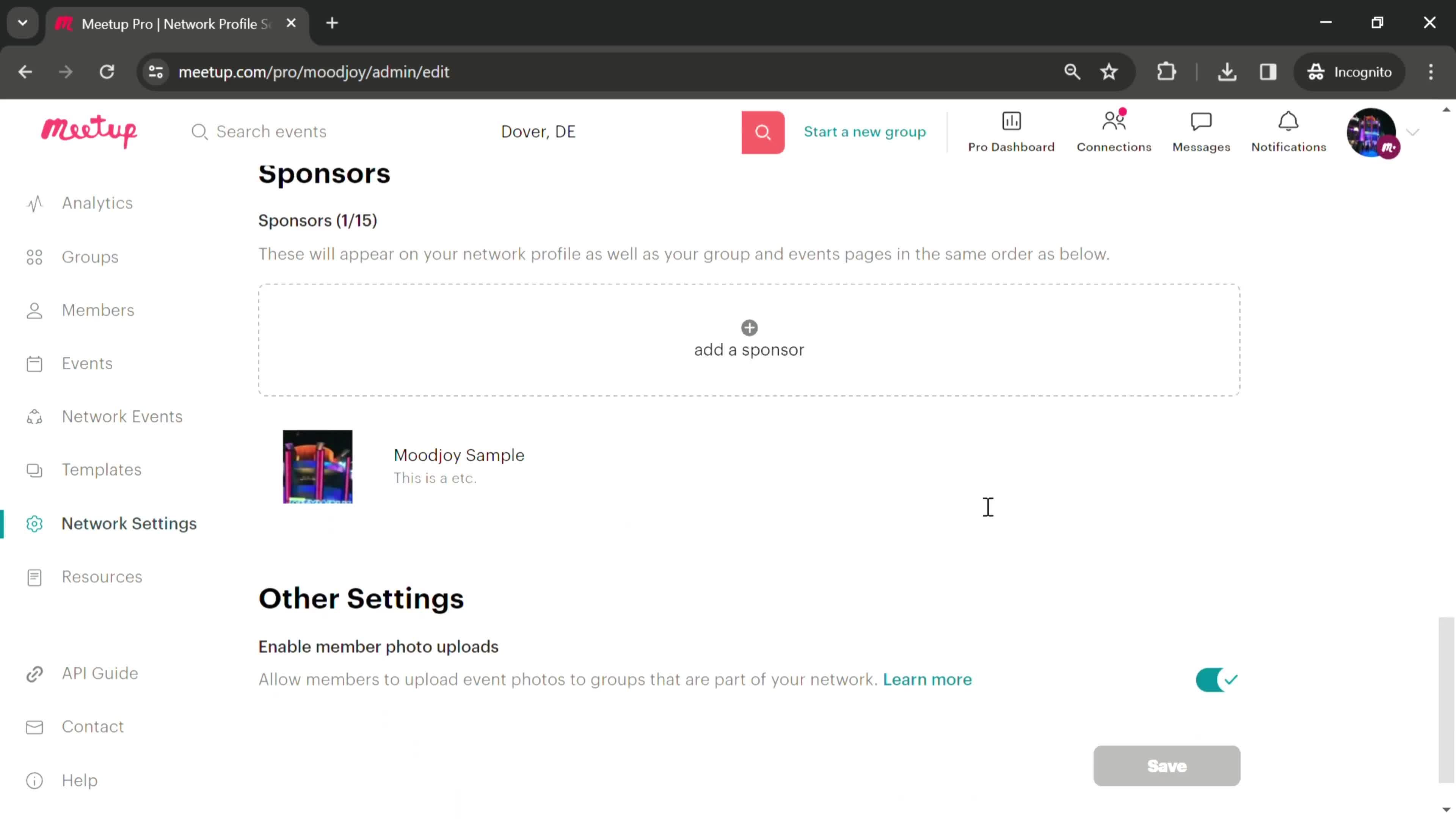Viewport: 1456px width, 819px height.
Task: Click Learn more about photo uploads
Action: 928,679
